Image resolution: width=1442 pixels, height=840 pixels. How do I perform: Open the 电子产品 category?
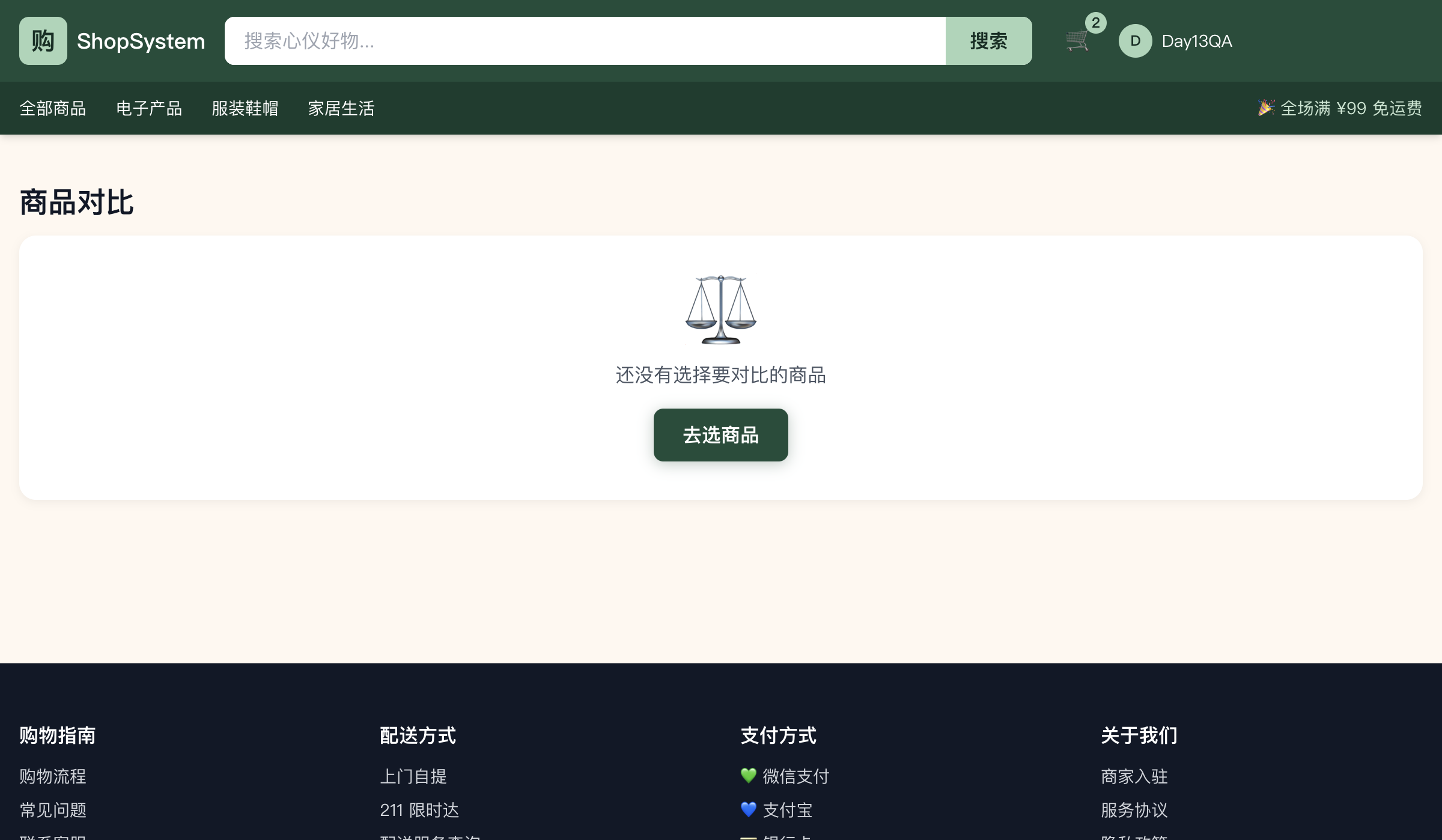pos(149,108)
